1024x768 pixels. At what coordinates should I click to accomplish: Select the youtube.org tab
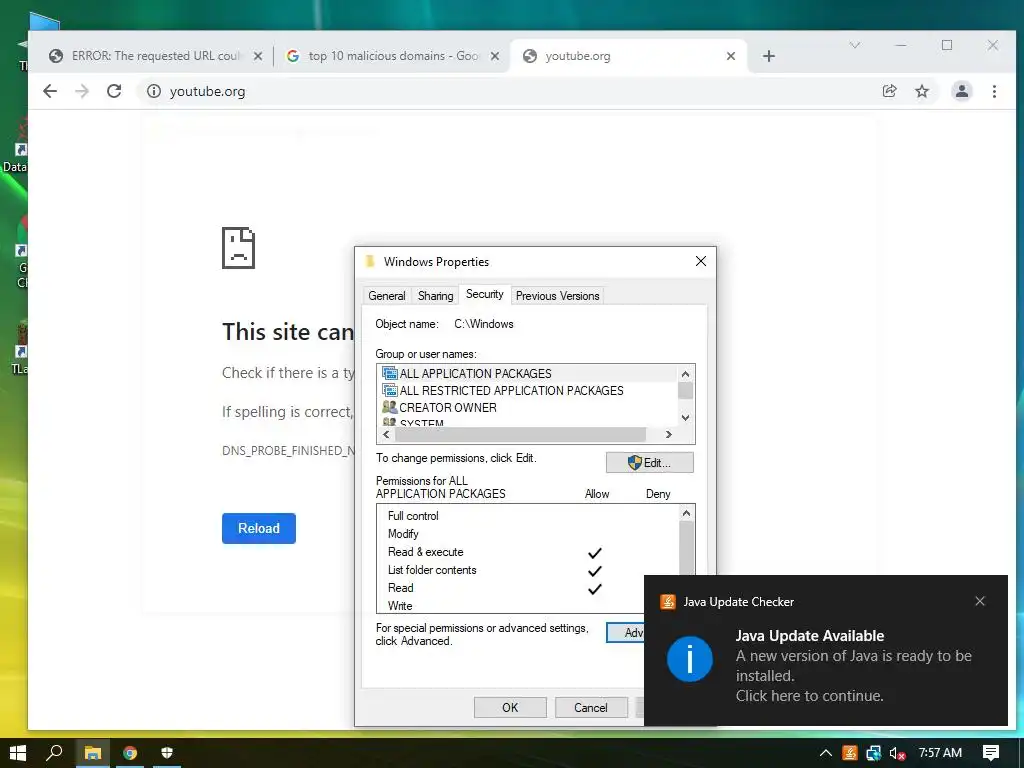tap(627, 56)
